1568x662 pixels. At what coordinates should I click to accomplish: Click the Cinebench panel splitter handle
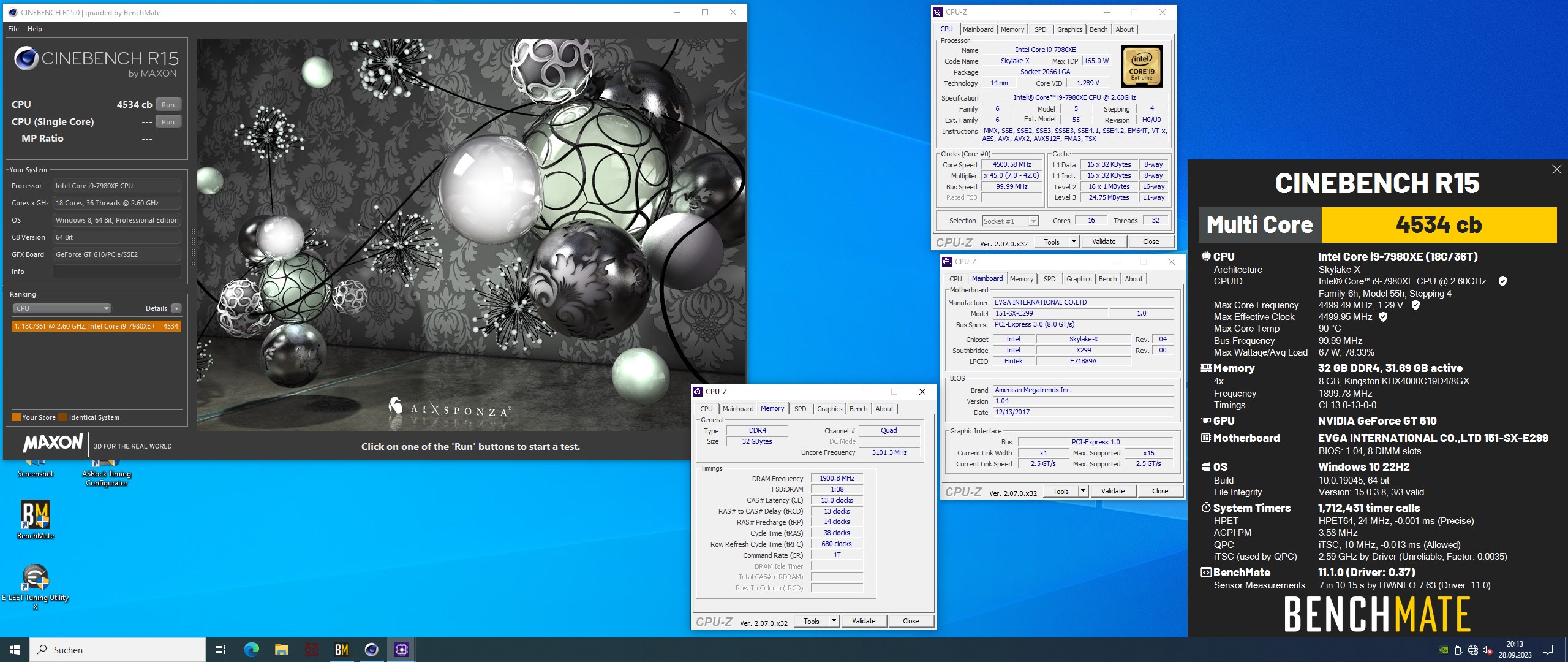coord(193,247)
